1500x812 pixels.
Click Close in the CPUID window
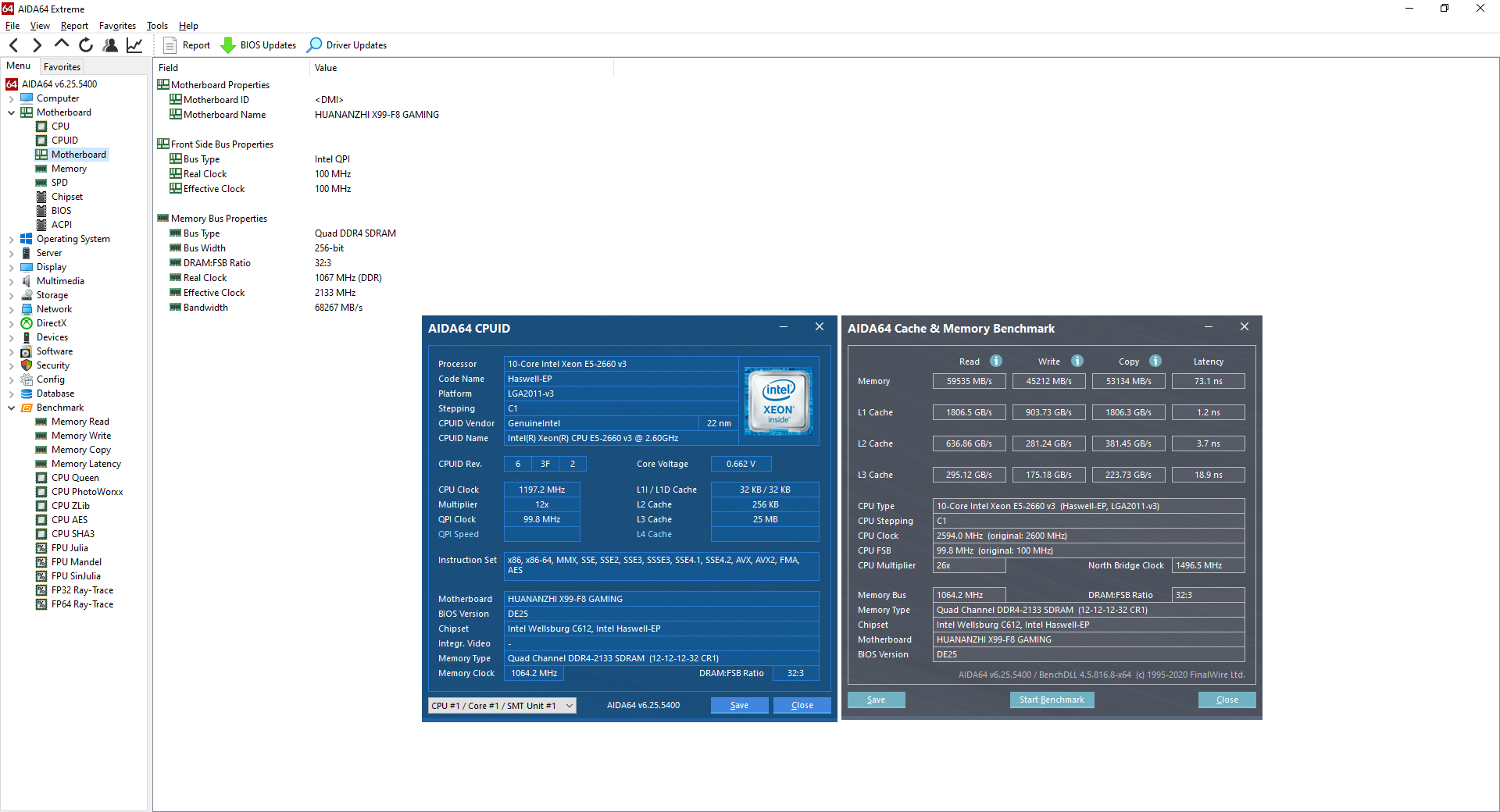802,705
